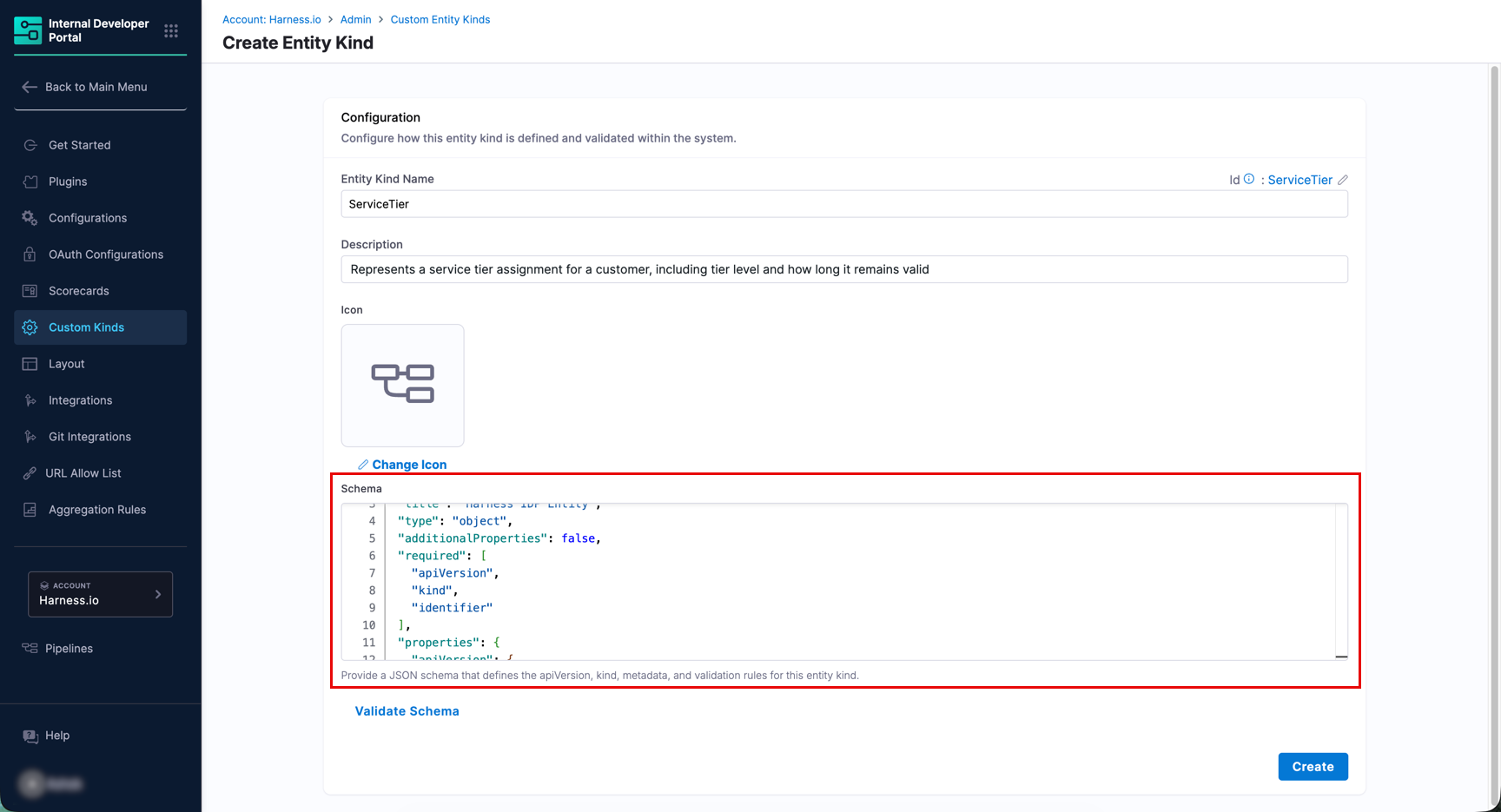
Task: Click the entity kind icon preview
Action: [x=402, y=385]
